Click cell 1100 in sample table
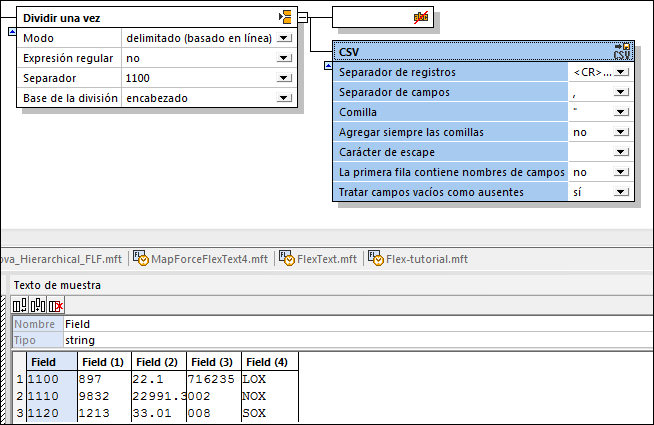Viewport: 654px width, 425px height. coord(52,379)
